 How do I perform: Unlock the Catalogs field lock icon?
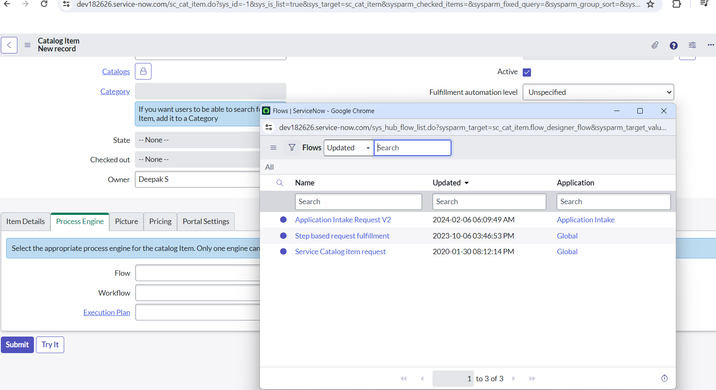143,71
